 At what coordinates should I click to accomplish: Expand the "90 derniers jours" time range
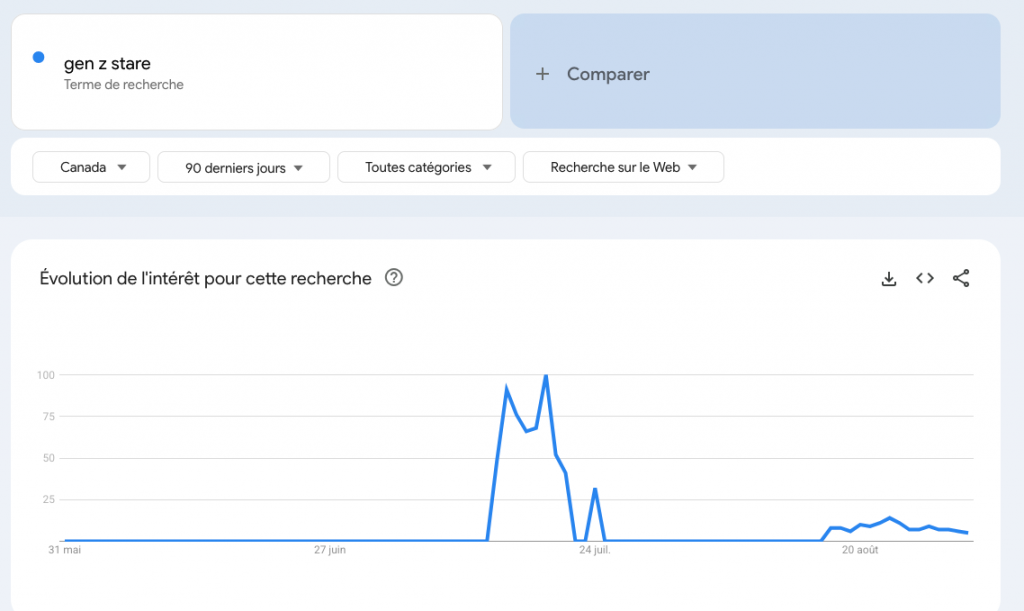[243, 168]
